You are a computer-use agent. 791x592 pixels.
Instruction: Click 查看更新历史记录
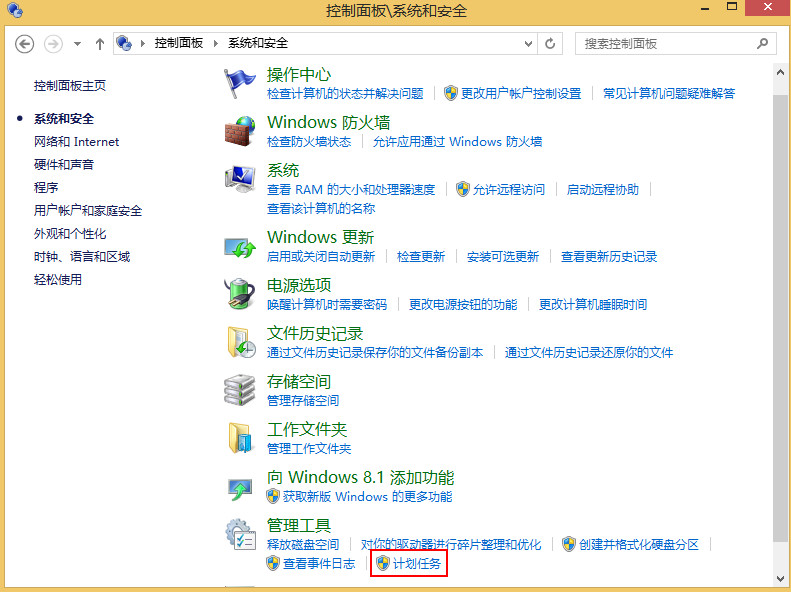point(609,257)
